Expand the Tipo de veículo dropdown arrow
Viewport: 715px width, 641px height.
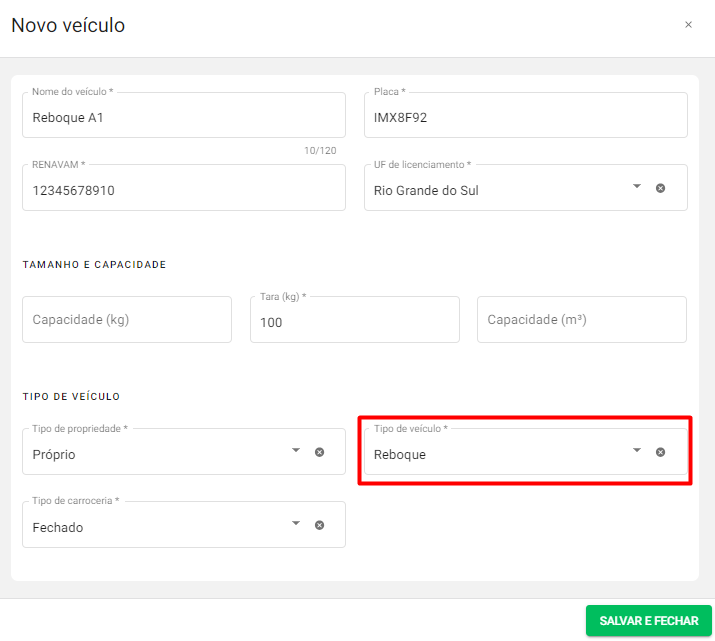tap(637, 451)
